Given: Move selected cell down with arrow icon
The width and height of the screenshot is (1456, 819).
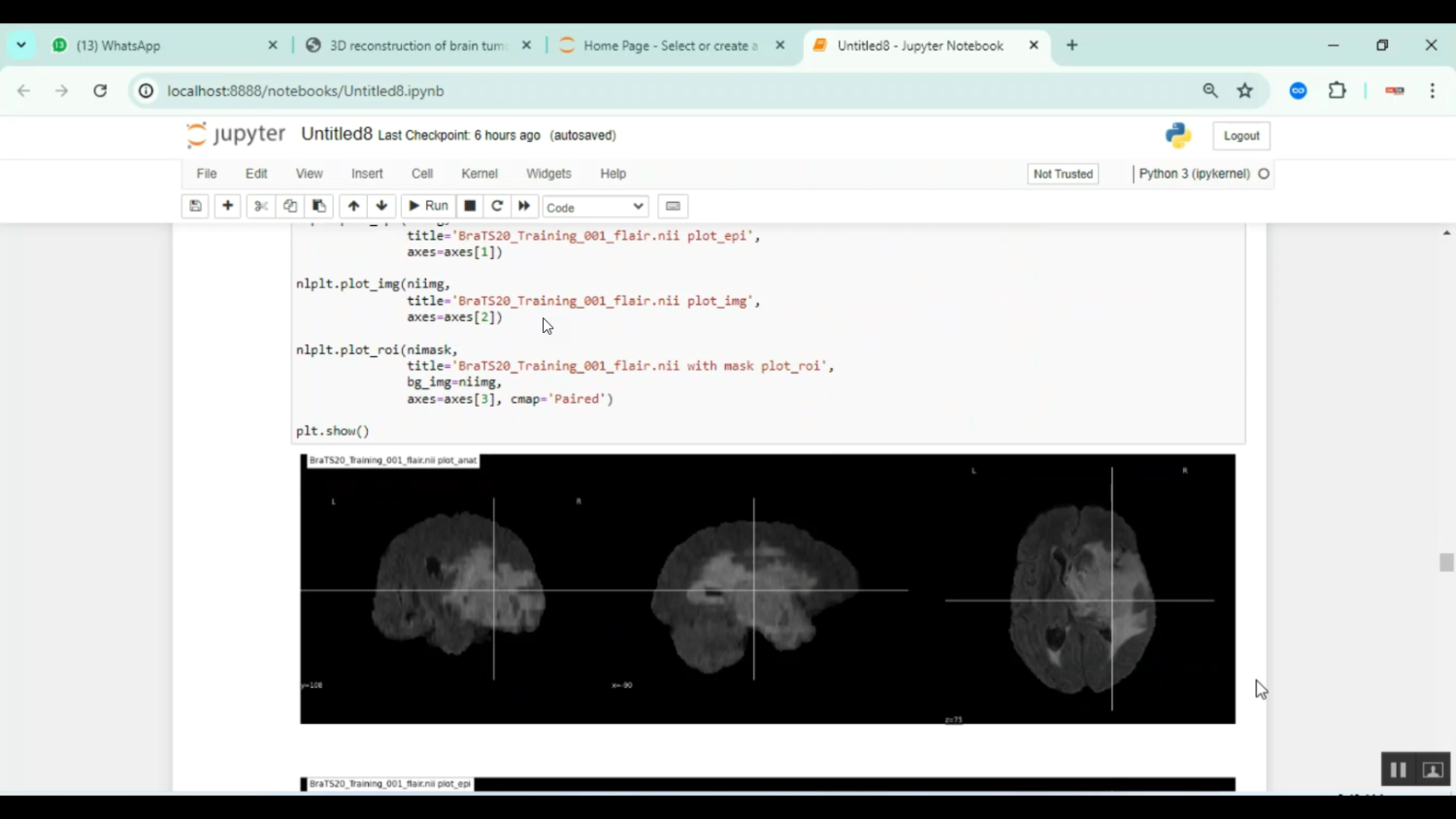Looking at the screenshot, I should click(381, 206).
